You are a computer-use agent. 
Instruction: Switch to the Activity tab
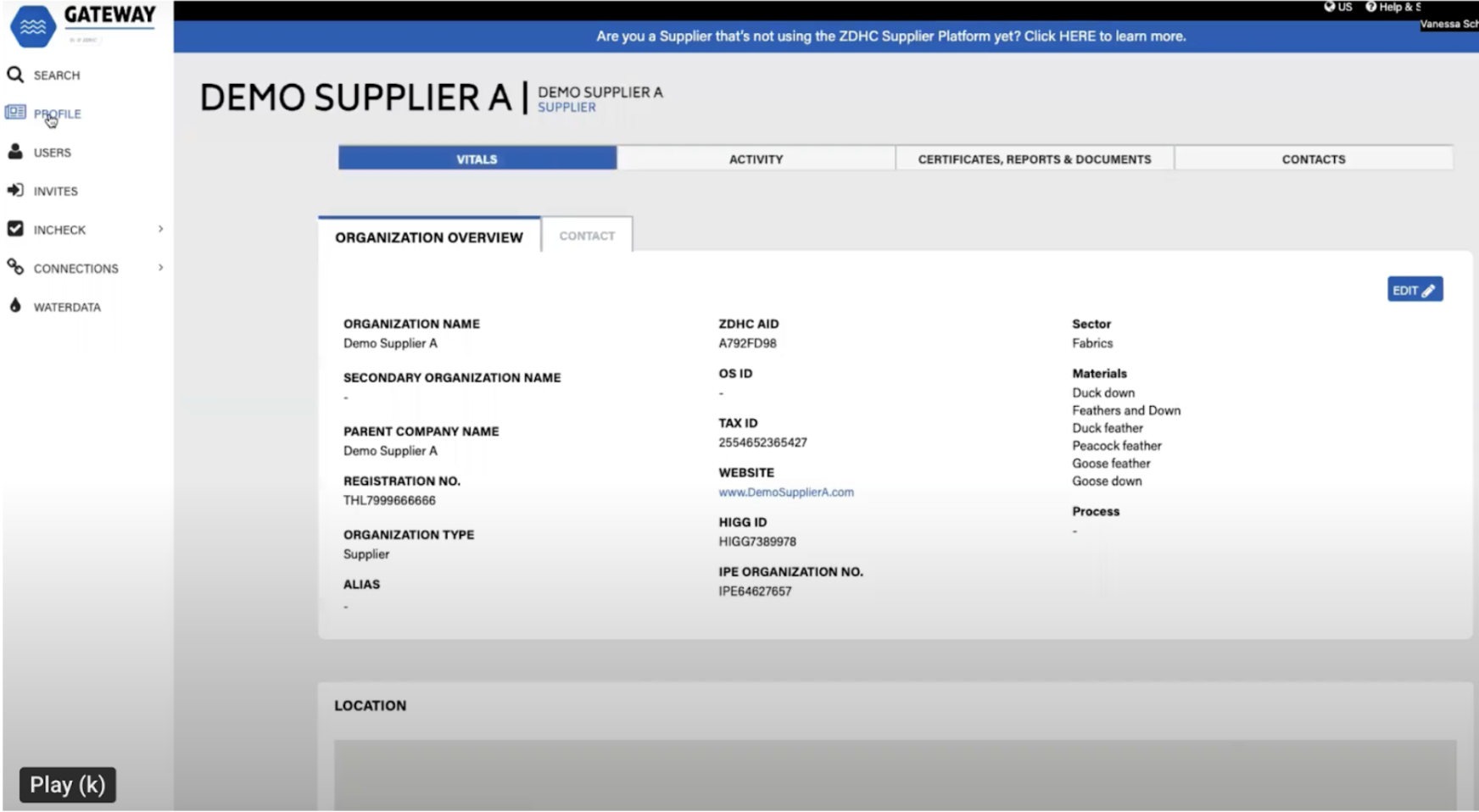[x=756, y=159]
